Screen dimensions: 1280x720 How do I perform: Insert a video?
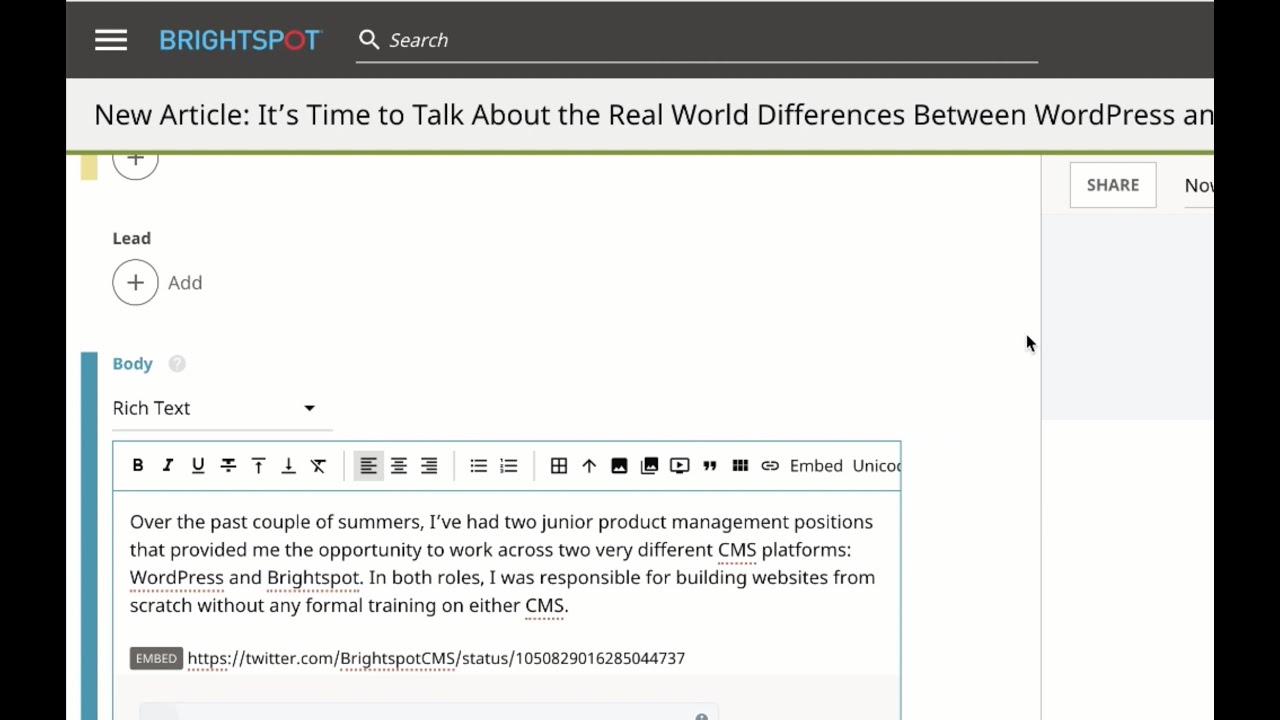680,466
